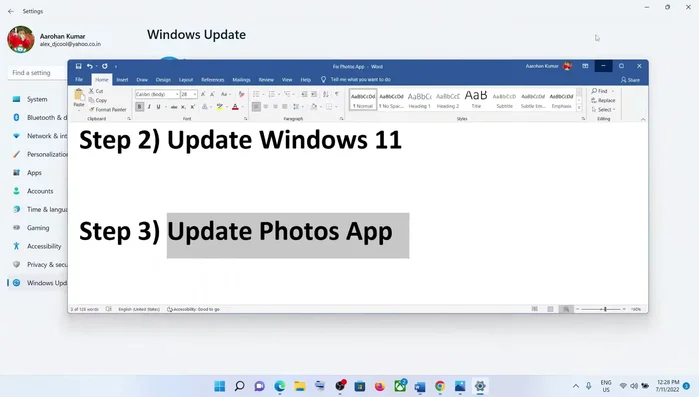Image resolution: width=699 pixels, height=397 pixels.
Task: Open the underline style dropdown arrow
Action: (x=166, y=107)
